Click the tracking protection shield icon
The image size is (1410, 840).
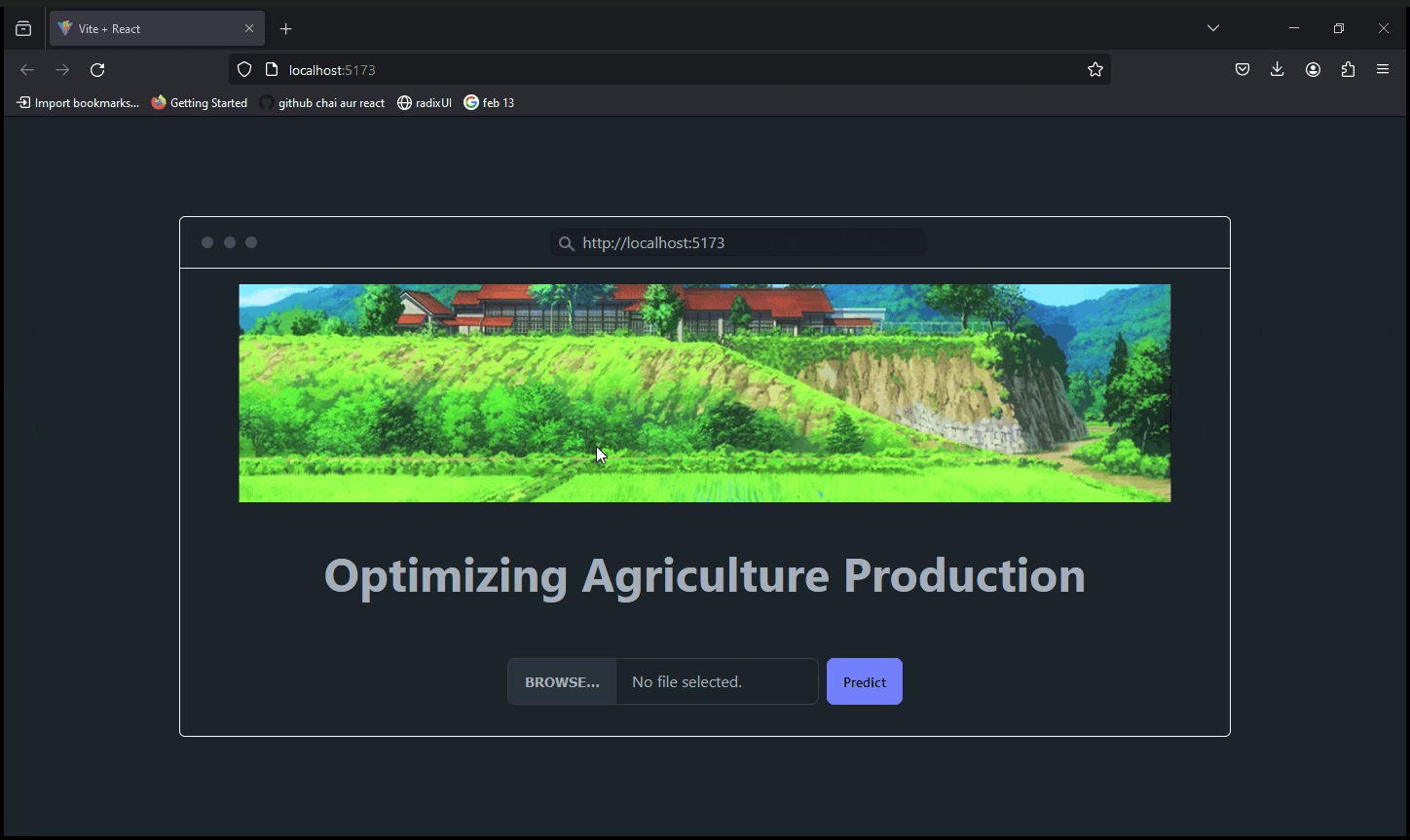click(x=244, y=70)
